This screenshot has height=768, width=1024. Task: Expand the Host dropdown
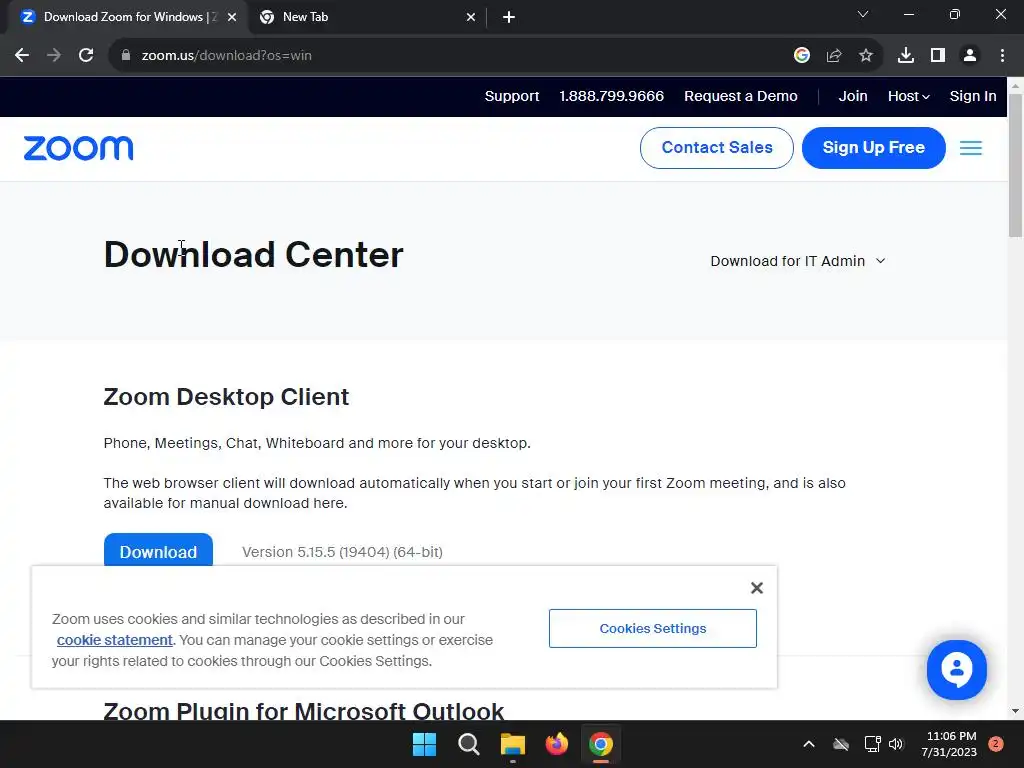[908, 96]
